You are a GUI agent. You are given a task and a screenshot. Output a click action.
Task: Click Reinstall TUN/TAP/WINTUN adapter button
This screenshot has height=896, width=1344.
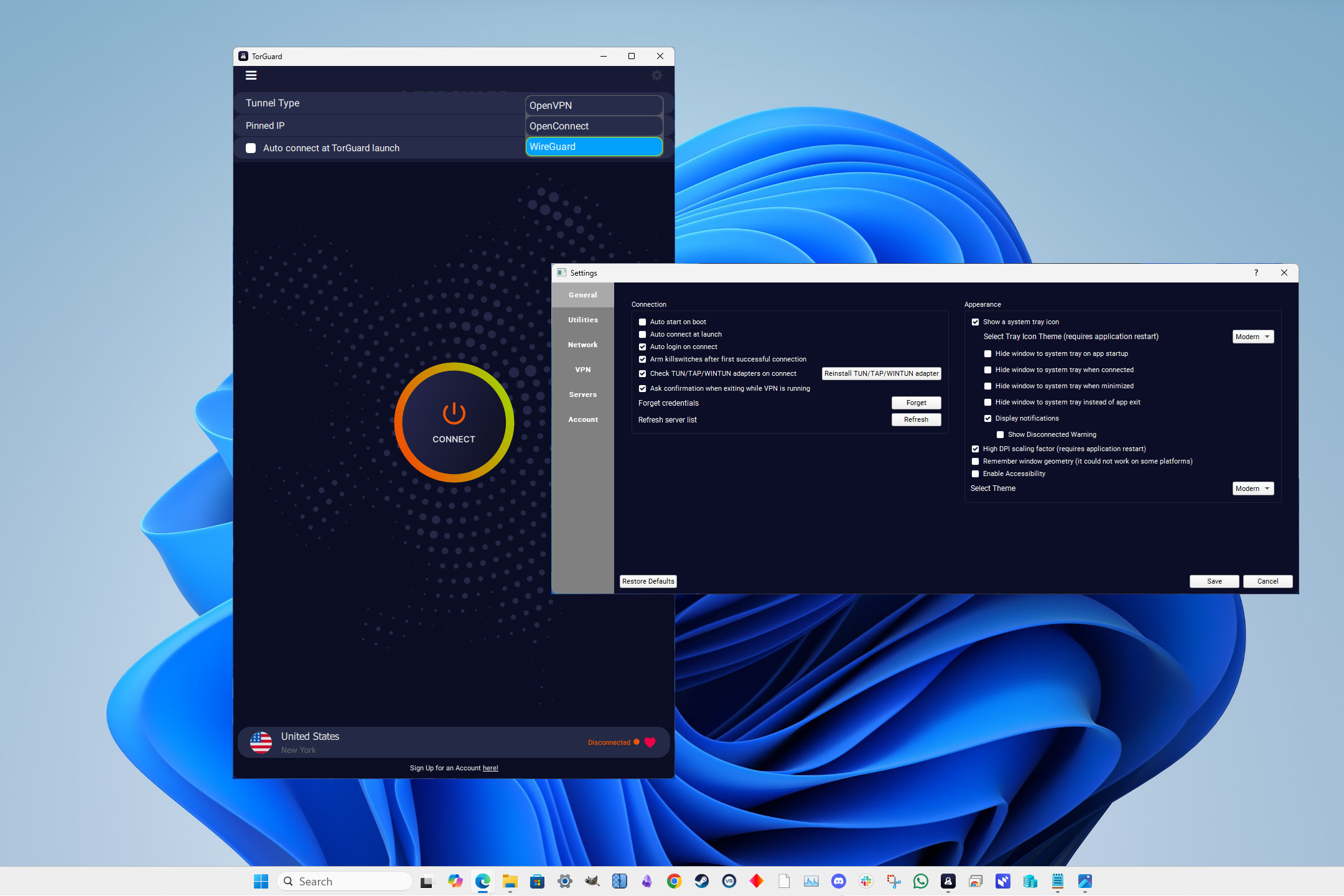pos(879,374)
